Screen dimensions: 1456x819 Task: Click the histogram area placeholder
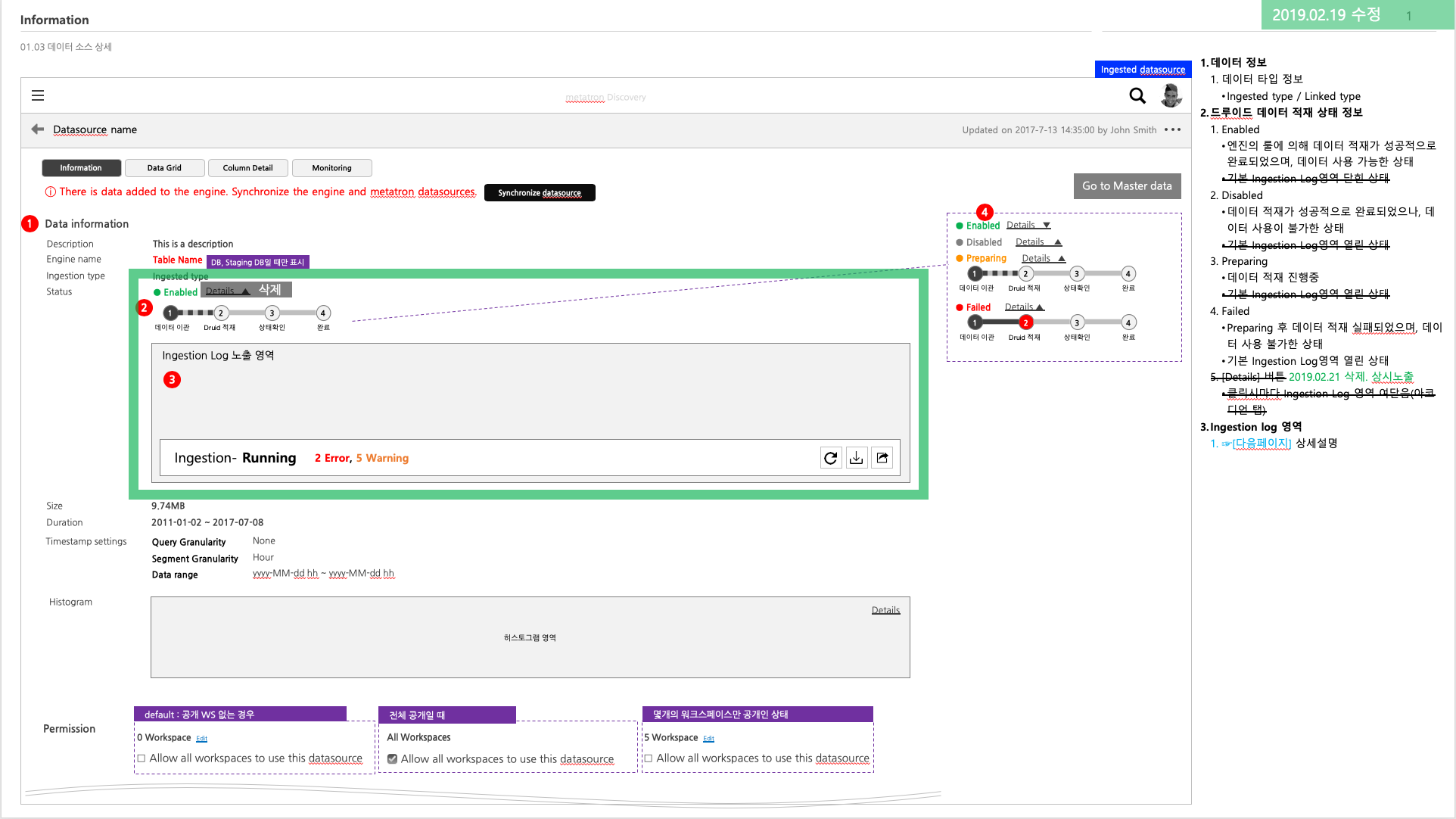tap(530, 637)
